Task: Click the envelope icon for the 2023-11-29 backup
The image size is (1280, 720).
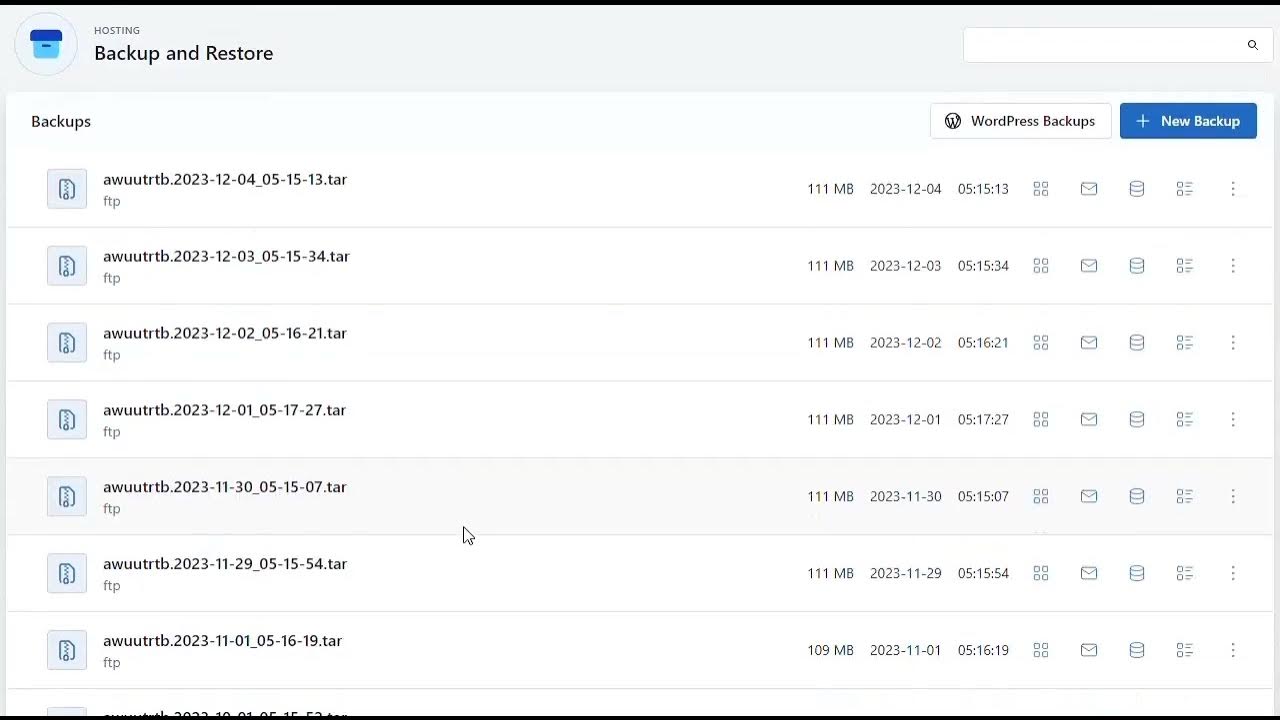Action: pyautogui.click(x=1089, y=574)
